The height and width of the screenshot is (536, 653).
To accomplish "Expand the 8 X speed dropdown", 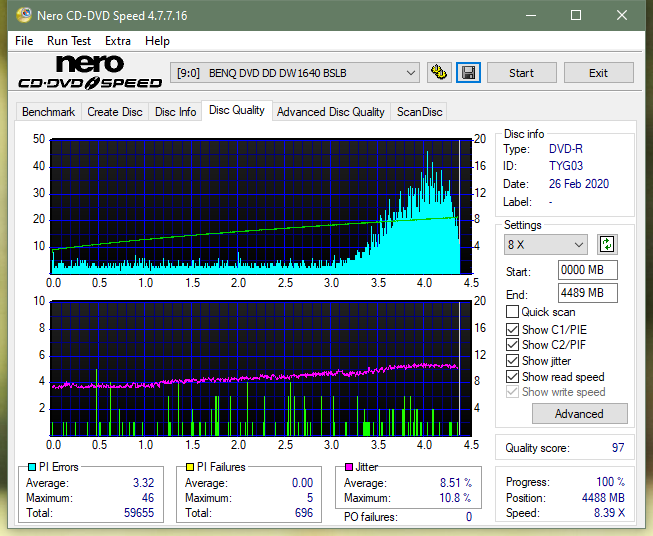I will [x=546, y=244].
